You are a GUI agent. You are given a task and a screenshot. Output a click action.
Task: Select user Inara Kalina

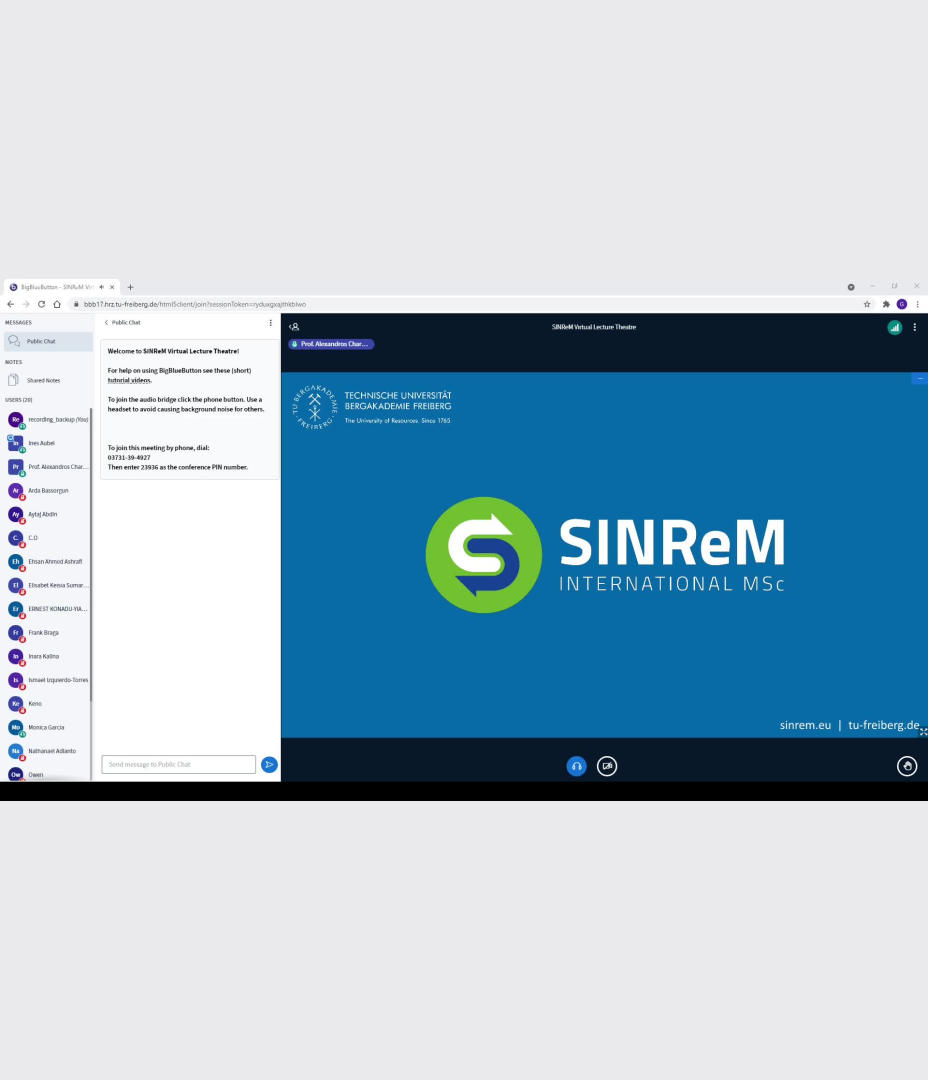[48, 656]
